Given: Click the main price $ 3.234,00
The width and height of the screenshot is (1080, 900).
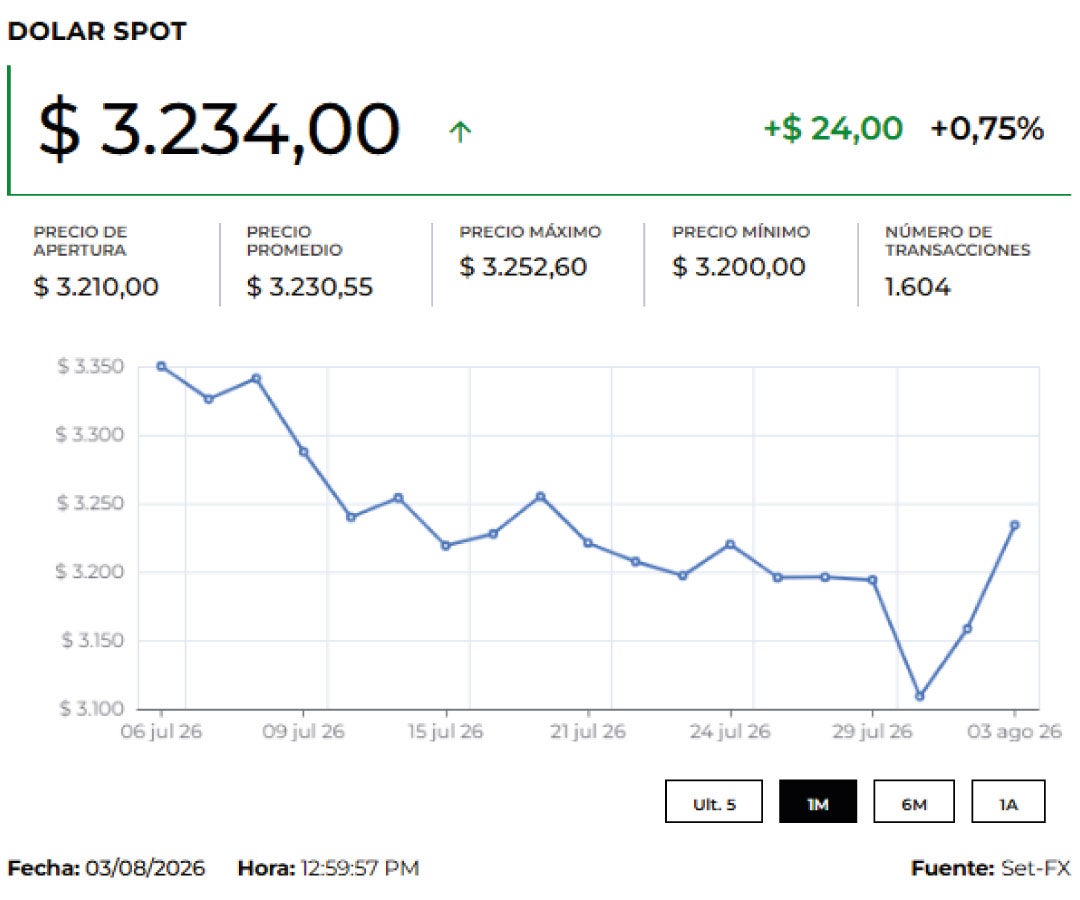Looking at the screenshot, I should tap(219, 129).
